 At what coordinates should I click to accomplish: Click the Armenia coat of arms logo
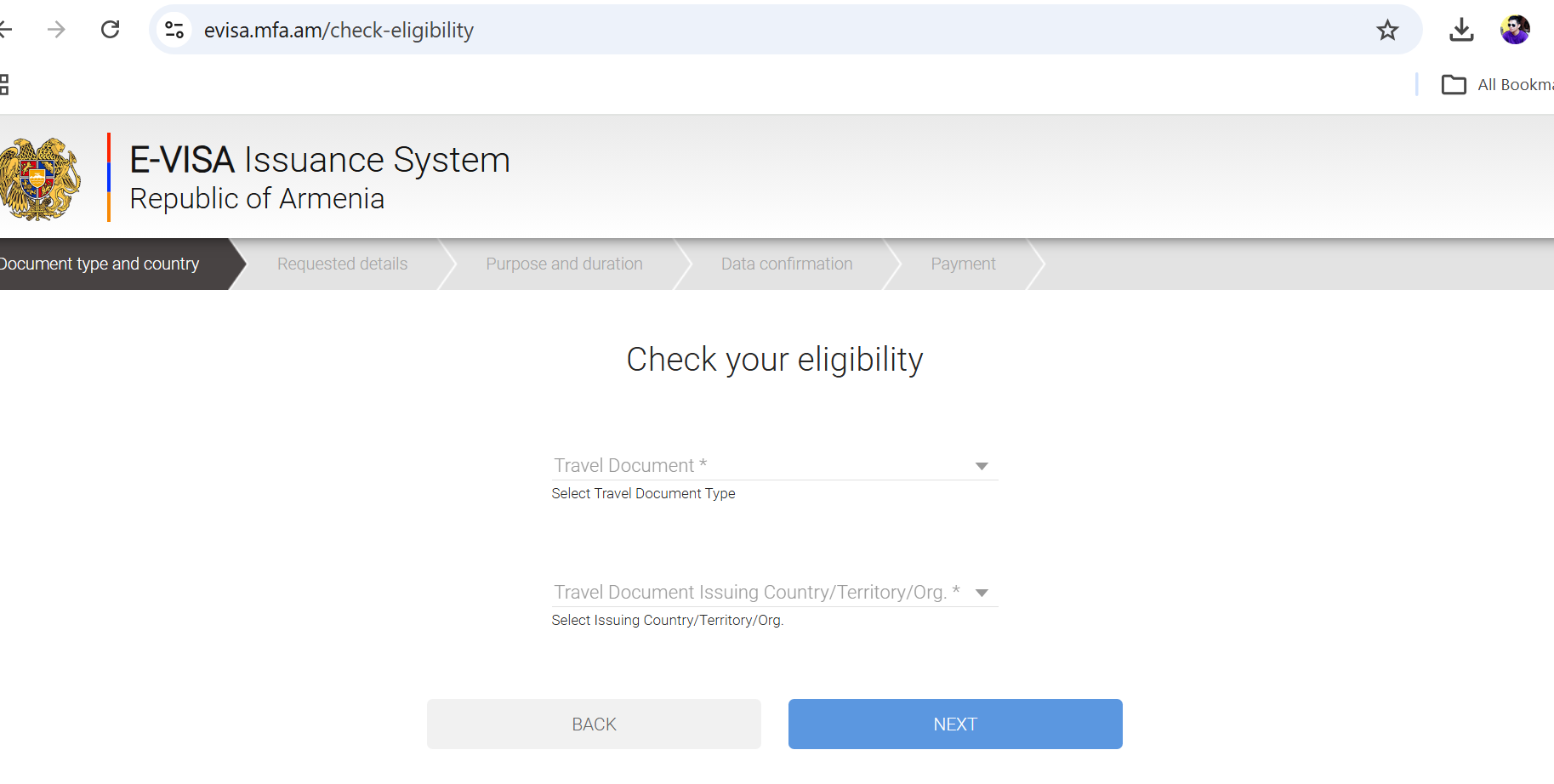pyautogui.click(x=40, y=179)
